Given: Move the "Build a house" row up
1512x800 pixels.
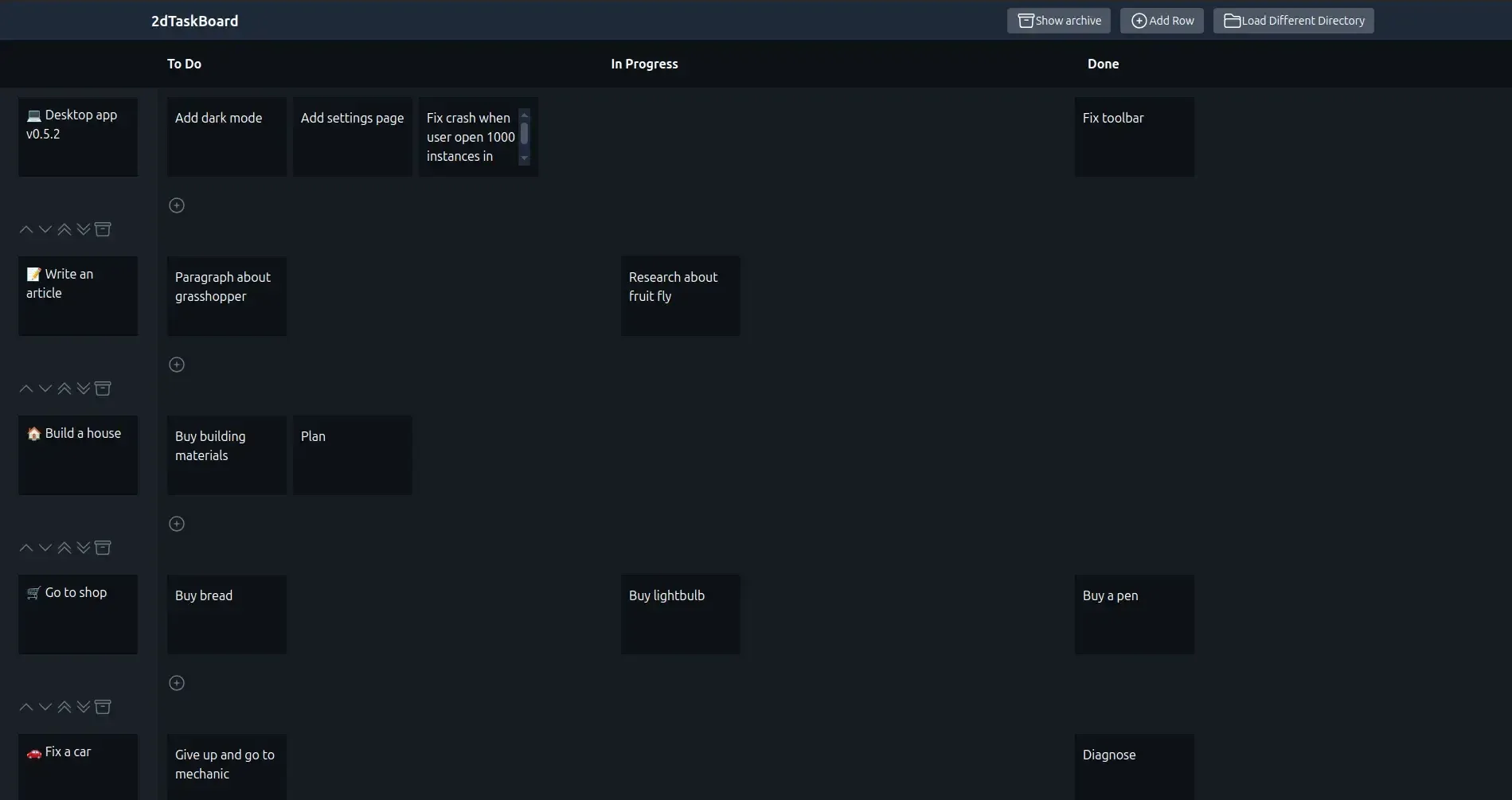Looking at the screenshot, I should click(x=25, y=548).
